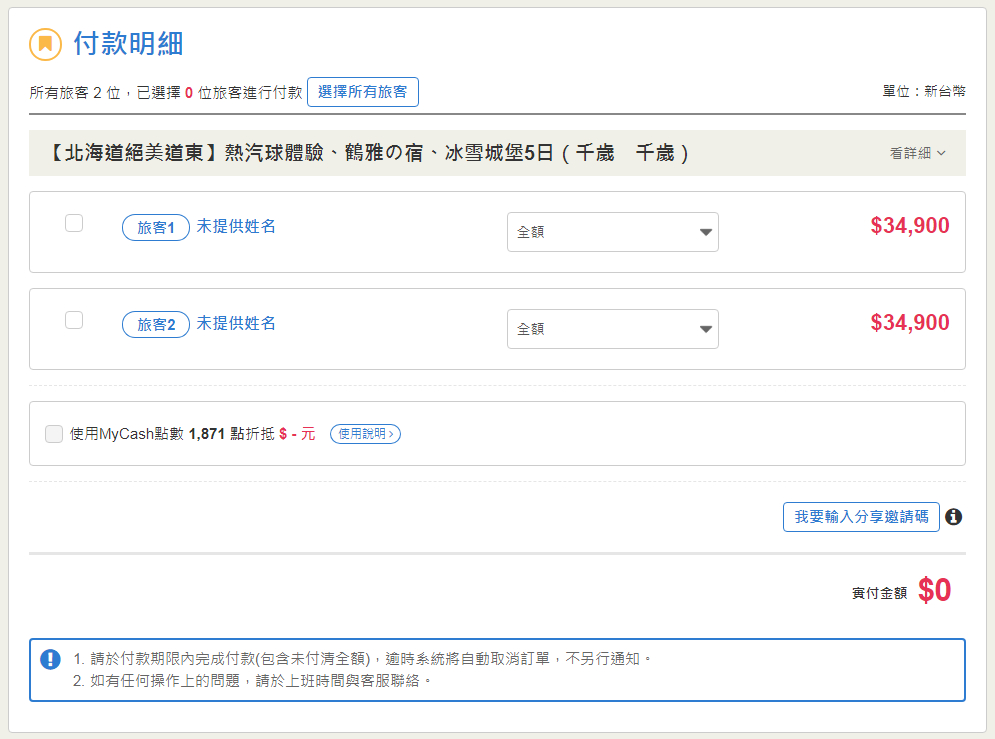Screen dimensions: 995x739
Task: Open 旅客2 payment amount dropdown
Action: click(612, 329)
